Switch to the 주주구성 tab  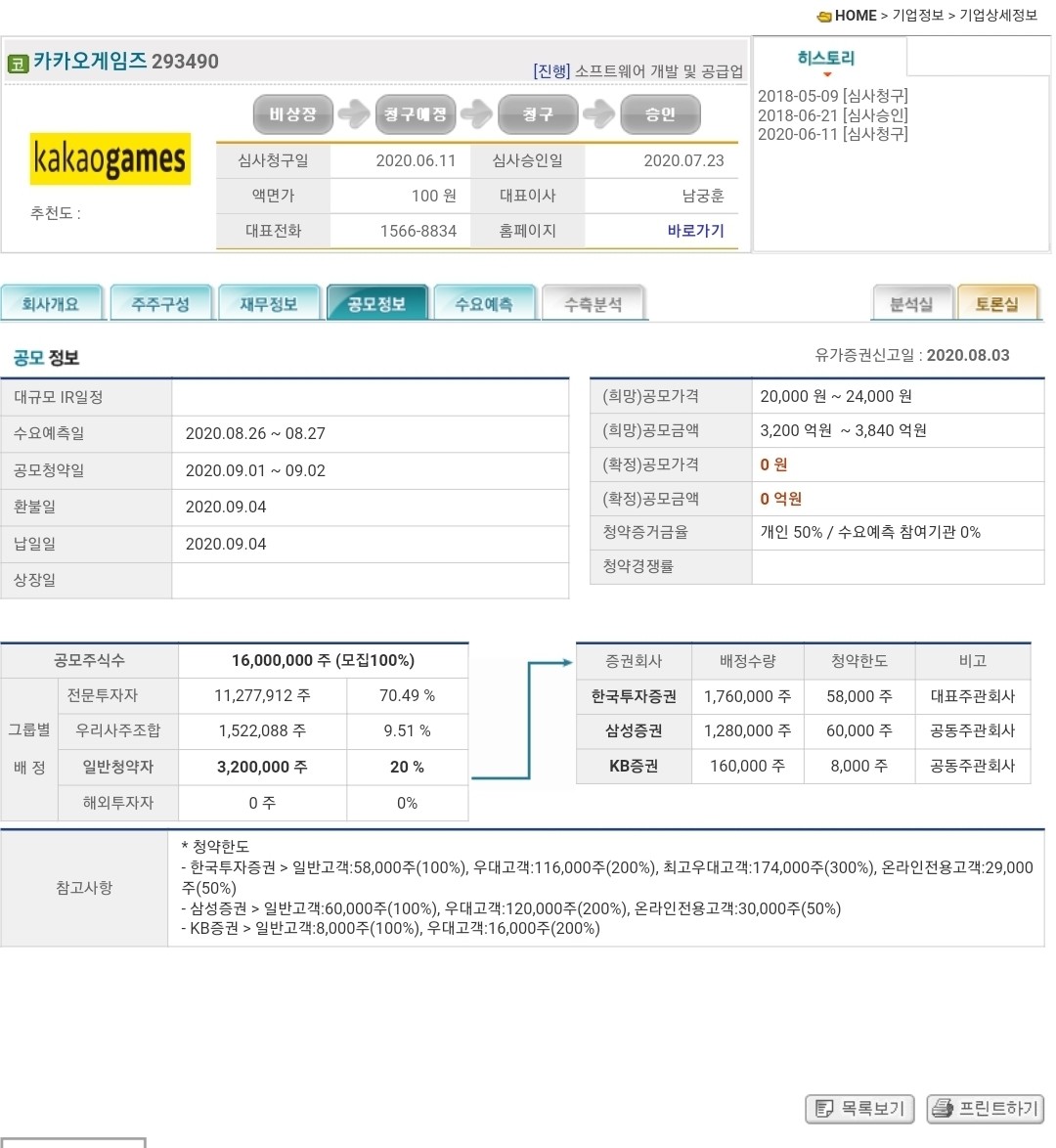[x=160, y=302]
